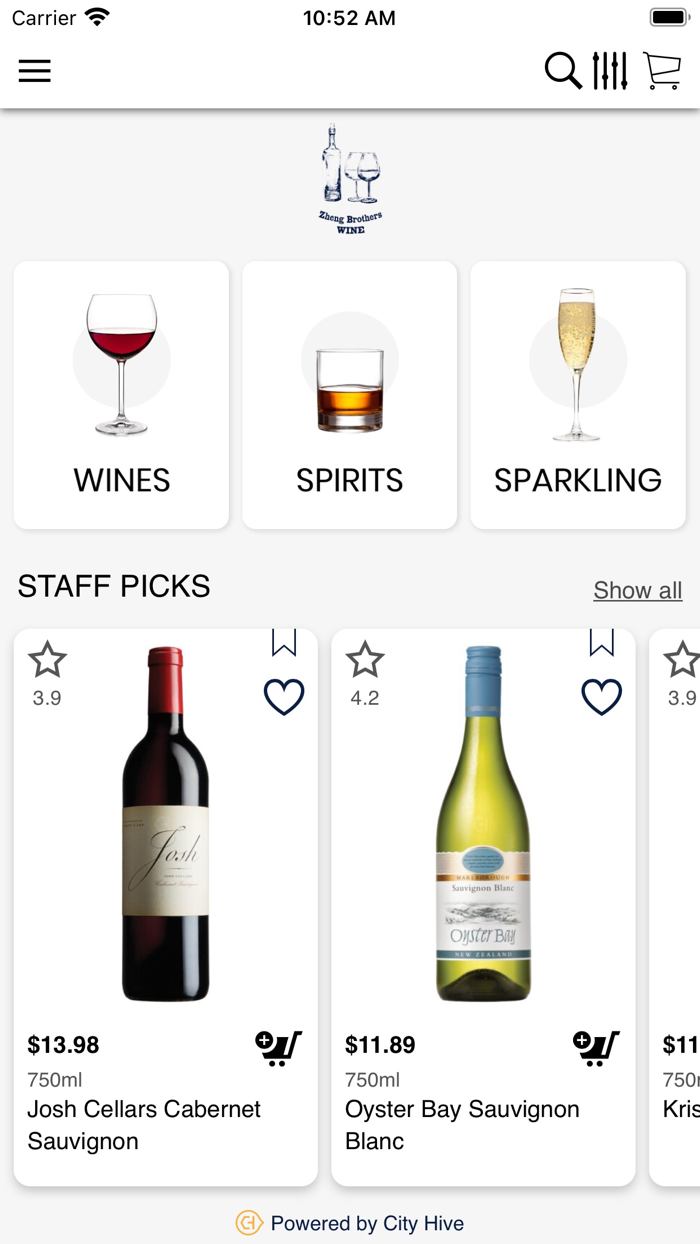
Task: Open Show all staff picks
Action: 637,590
